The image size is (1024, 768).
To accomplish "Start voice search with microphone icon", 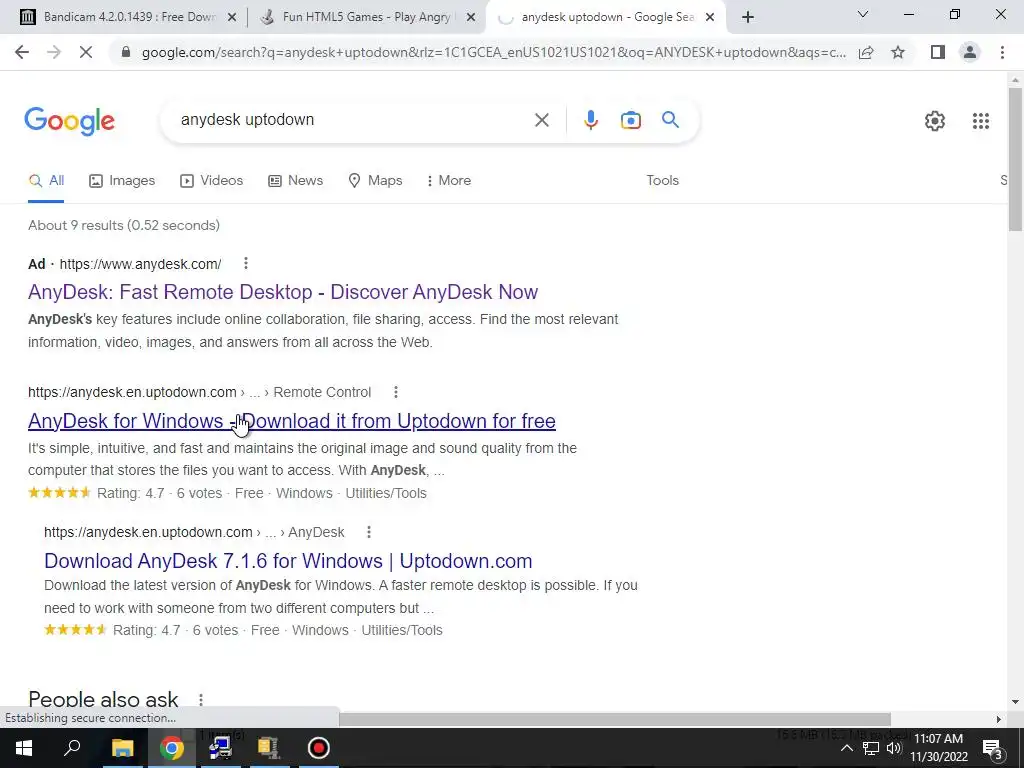I will tap(590, 120).
